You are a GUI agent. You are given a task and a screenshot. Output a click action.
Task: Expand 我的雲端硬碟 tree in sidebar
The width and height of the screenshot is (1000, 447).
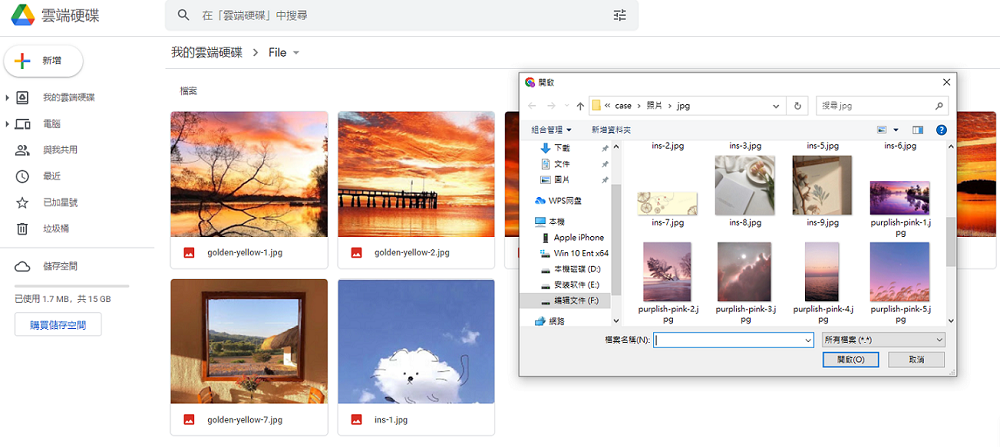point(8,98)
